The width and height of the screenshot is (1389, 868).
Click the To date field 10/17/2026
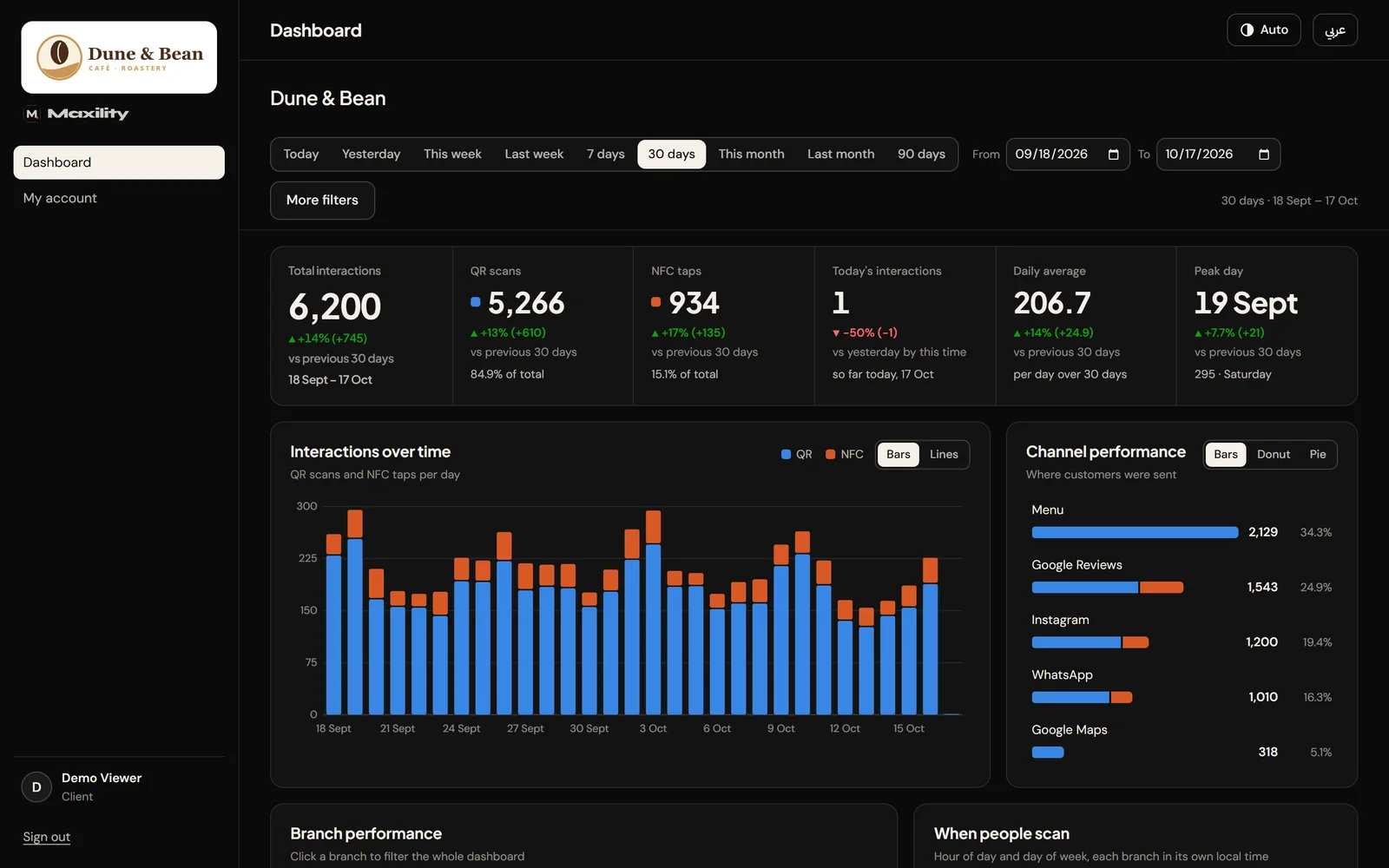[1218, 155]
